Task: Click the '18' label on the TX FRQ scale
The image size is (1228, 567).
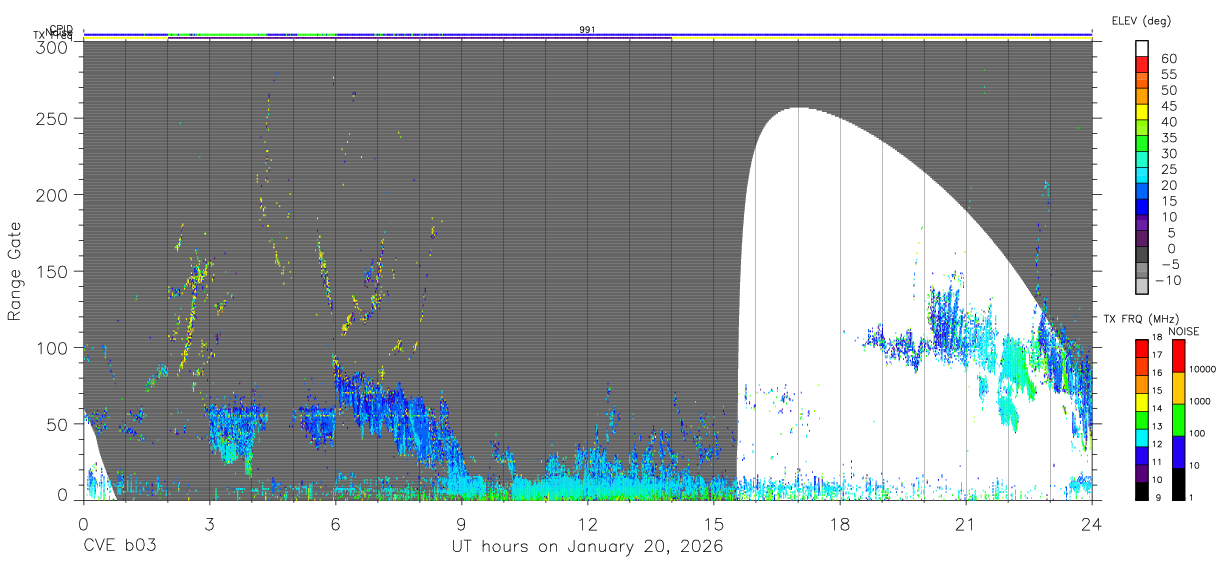Action: click(x=1156, y=337)
